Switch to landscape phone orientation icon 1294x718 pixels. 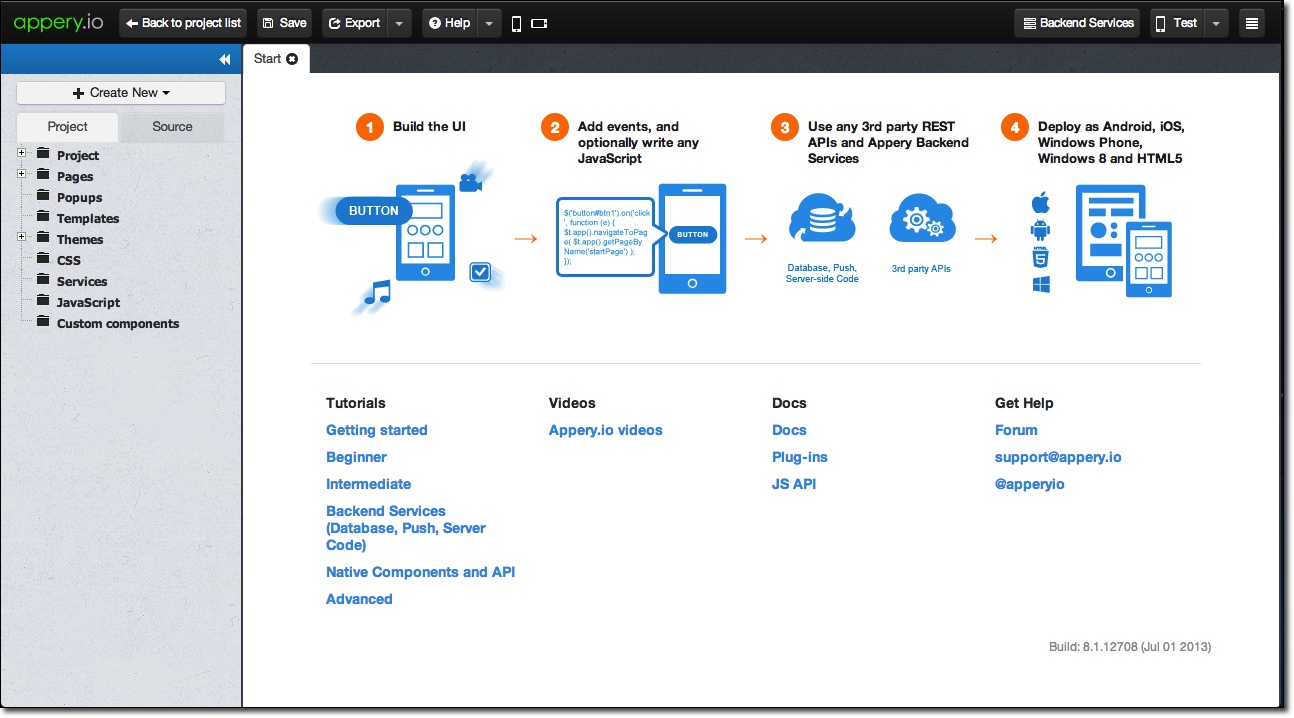click(540, 23)
